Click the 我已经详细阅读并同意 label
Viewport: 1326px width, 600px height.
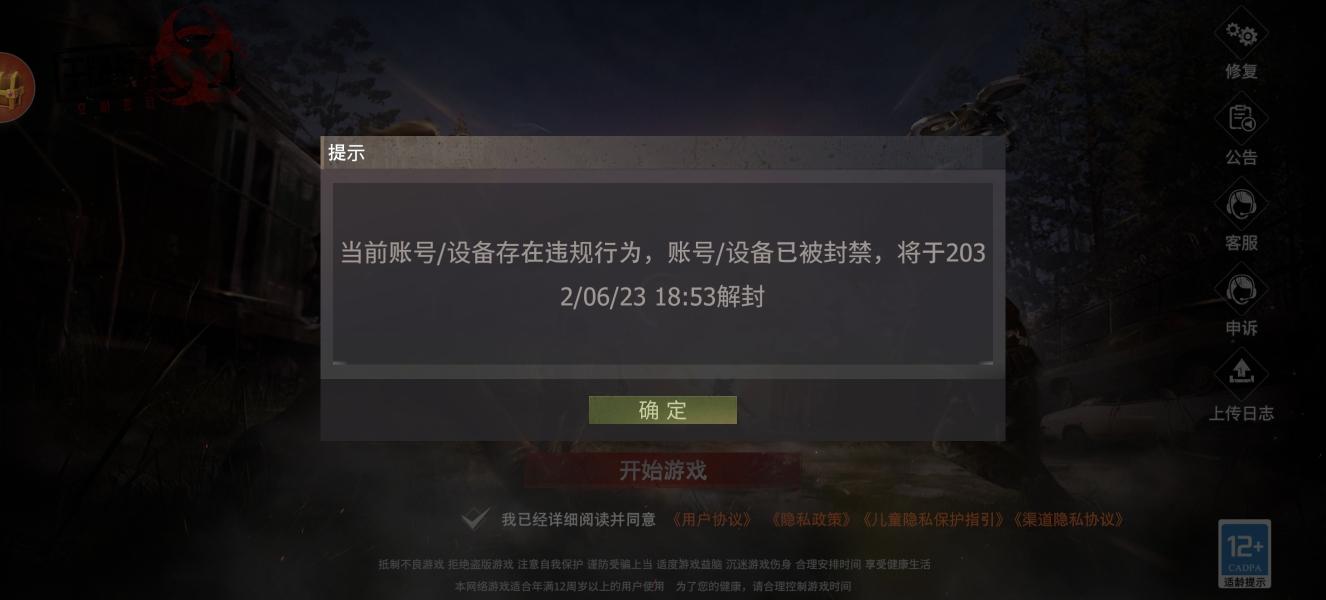[578, 520]
